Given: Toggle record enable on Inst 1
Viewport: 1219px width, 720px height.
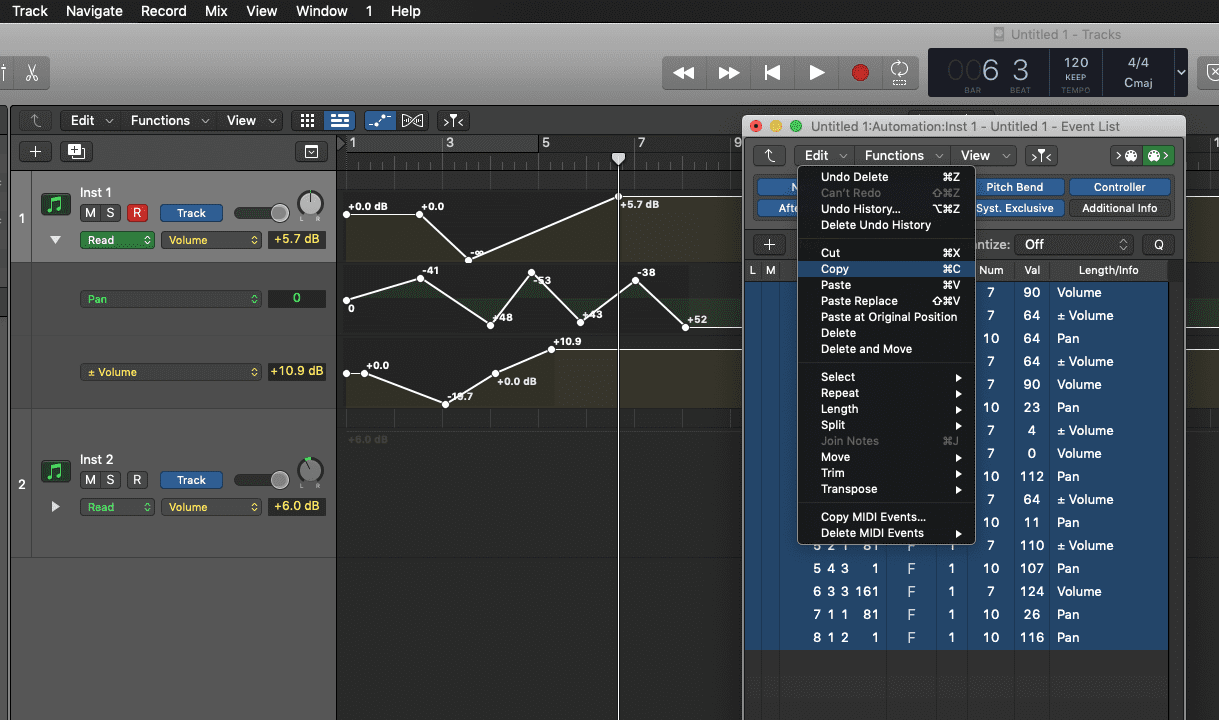Looking at the screenshot, I should [x=137, y=213].
